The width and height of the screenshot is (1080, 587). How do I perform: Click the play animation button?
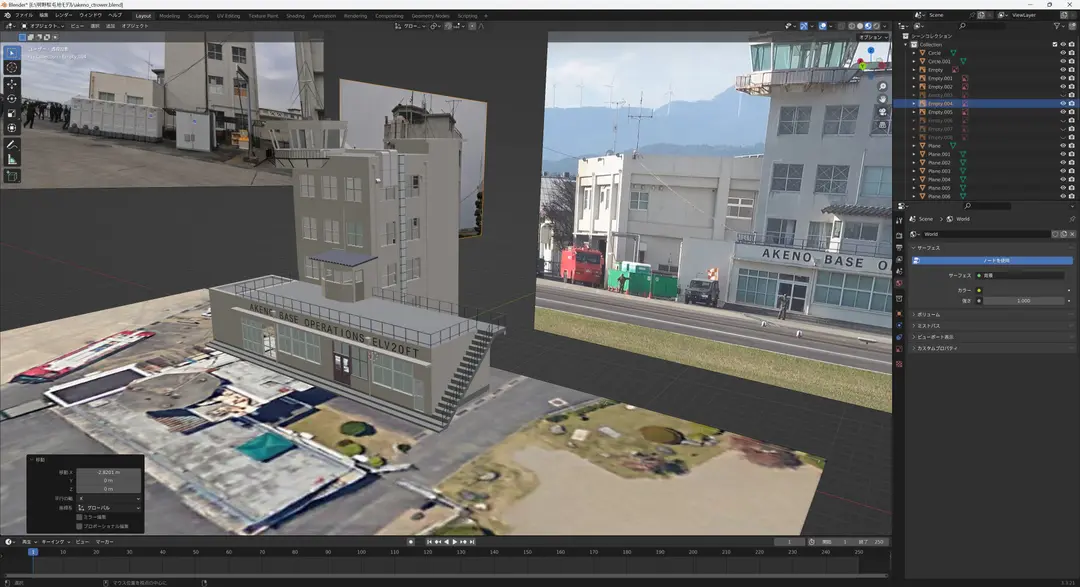click(455, 542)
